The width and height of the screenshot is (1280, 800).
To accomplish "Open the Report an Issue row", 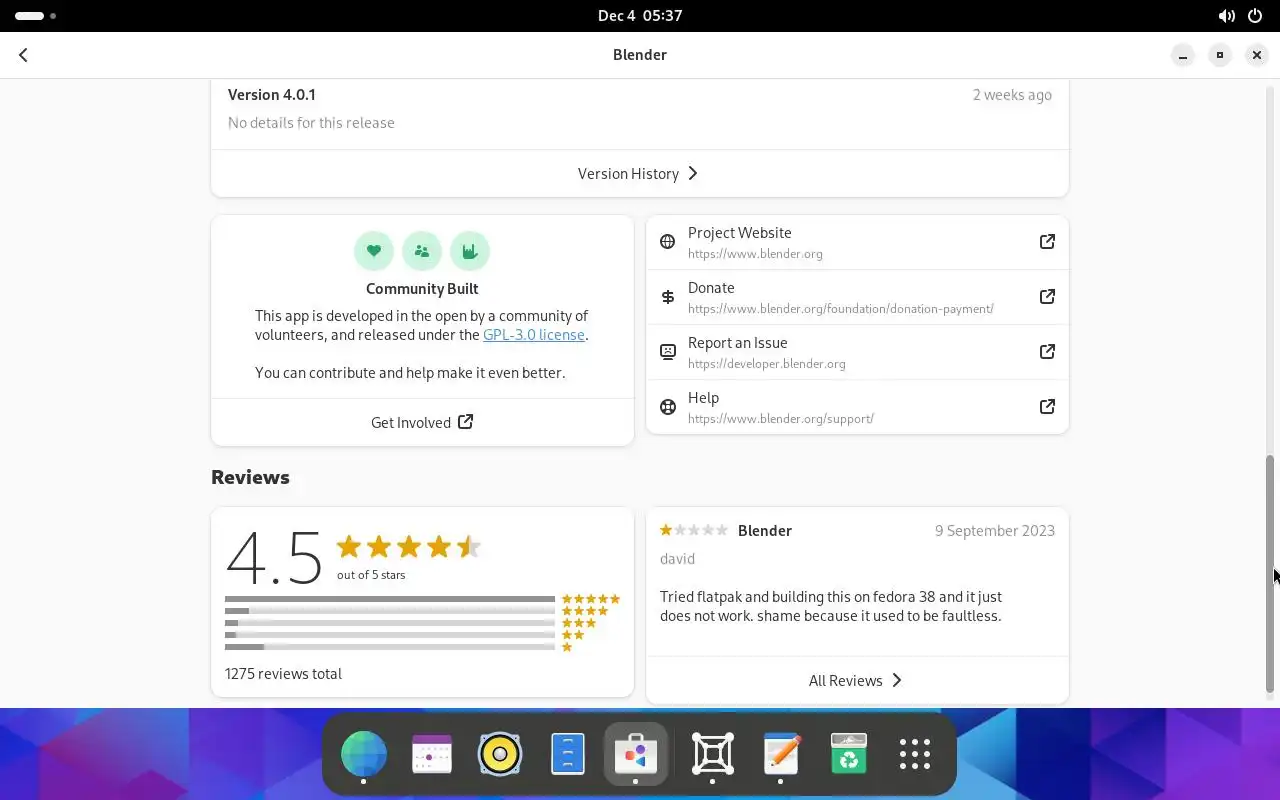I will [857, 352].
